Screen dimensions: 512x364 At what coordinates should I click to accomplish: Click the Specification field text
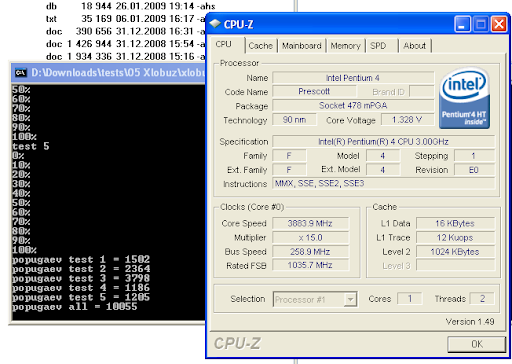[383, 142]
